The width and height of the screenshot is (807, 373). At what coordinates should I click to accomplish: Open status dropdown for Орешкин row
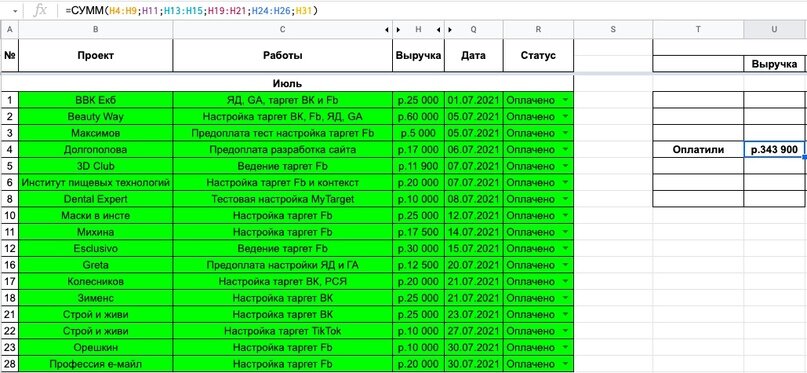566,347
